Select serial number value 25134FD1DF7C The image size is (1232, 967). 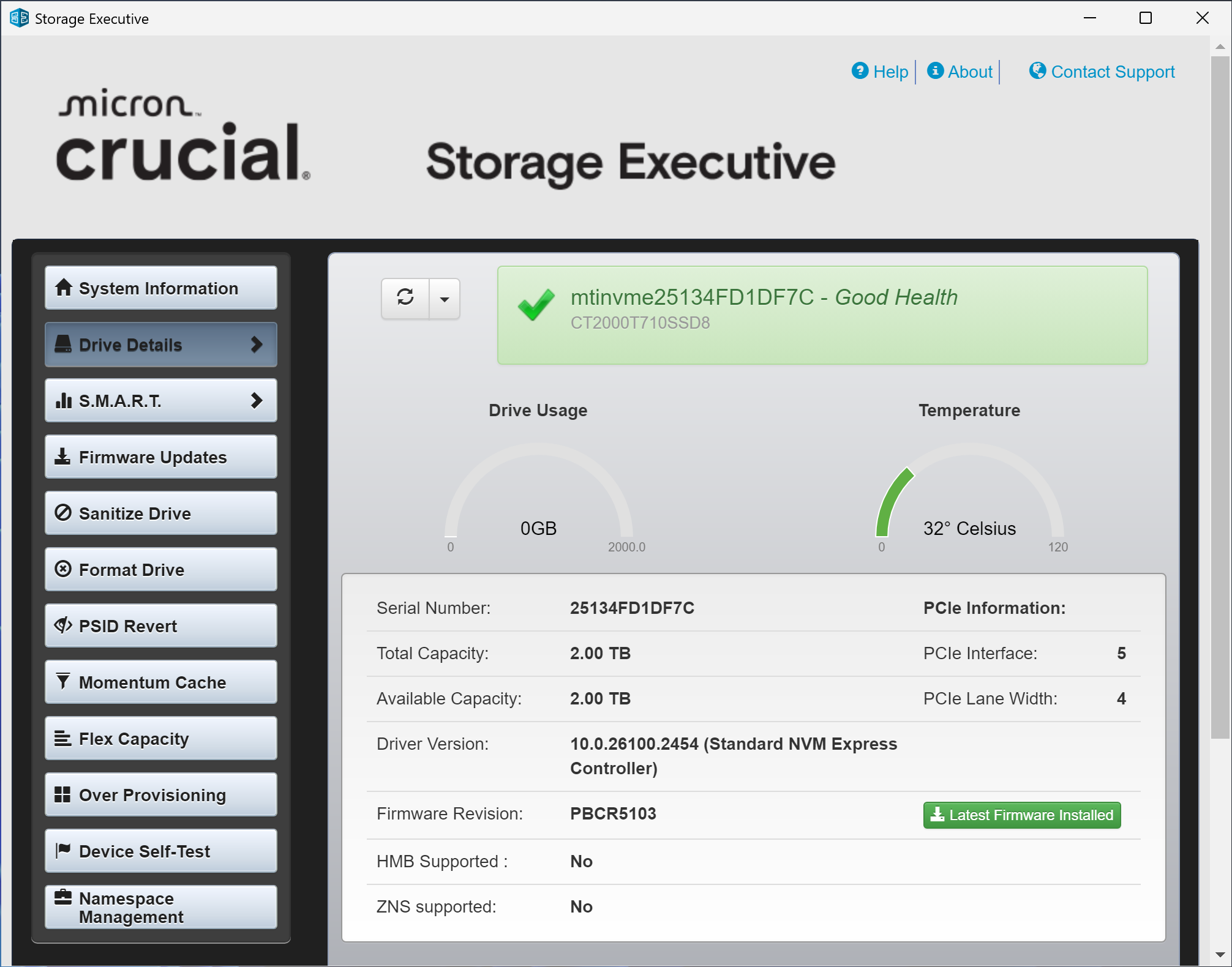pyautogui.click(x=632, y=608)
